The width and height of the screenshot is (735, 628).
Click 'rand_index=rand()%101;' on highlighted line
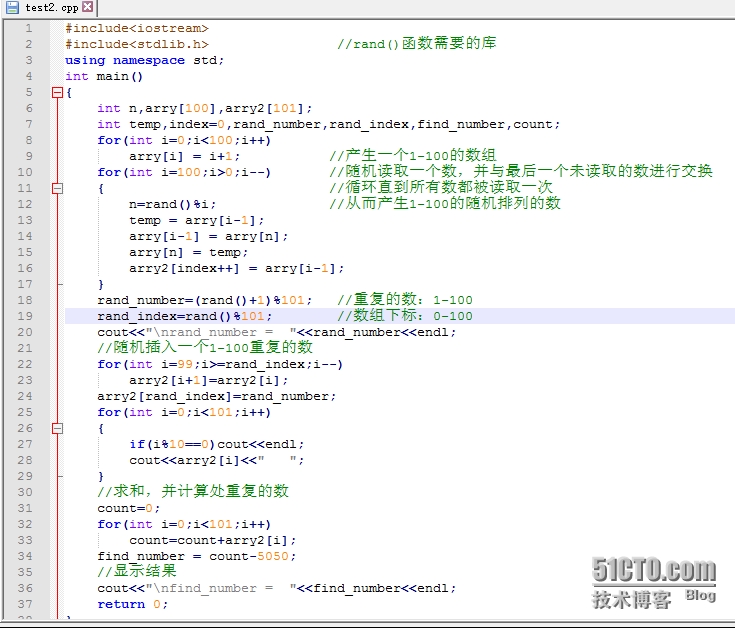(x=185, y=316)
